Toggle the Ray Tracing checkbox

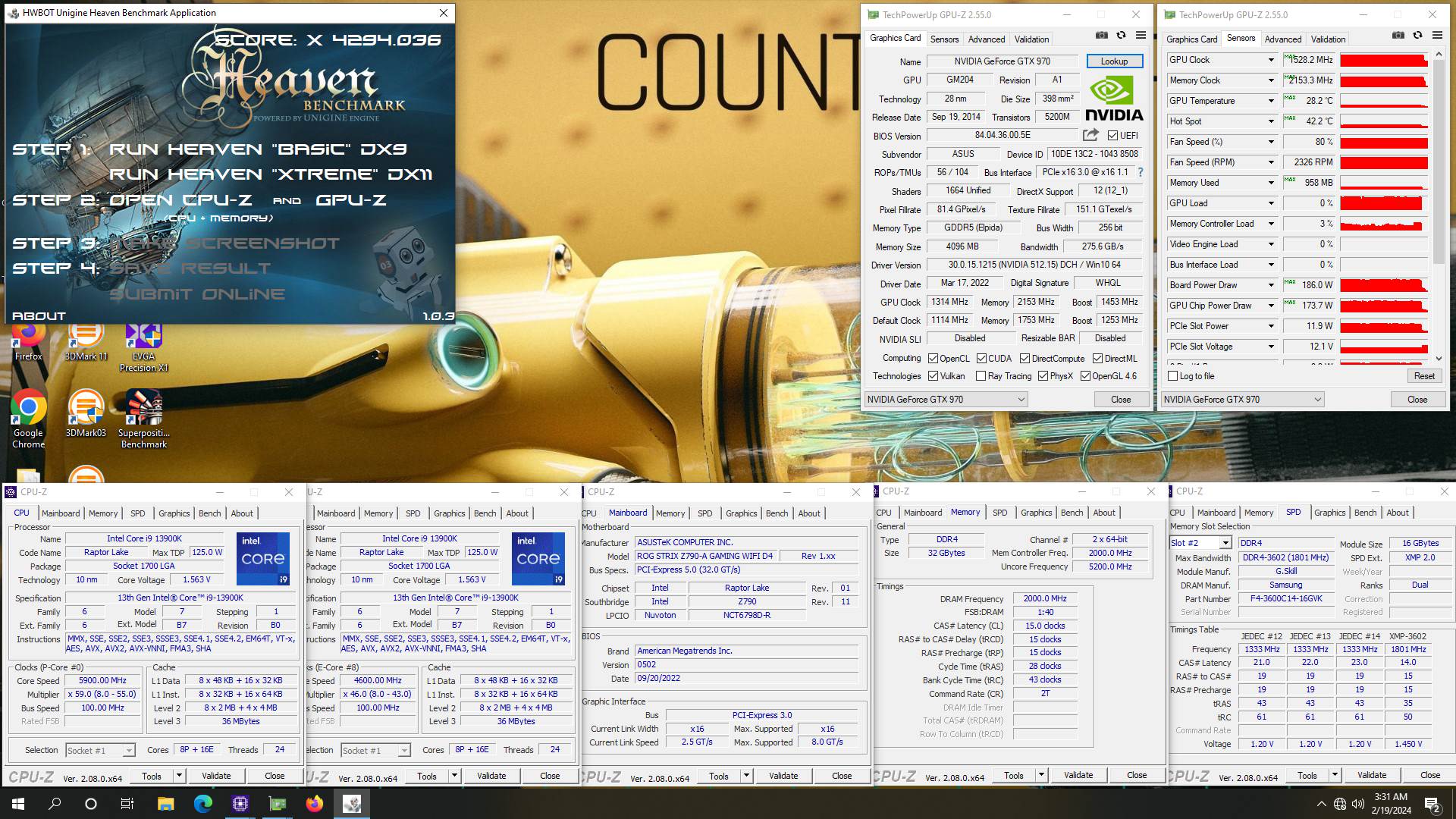click(981, 376)
